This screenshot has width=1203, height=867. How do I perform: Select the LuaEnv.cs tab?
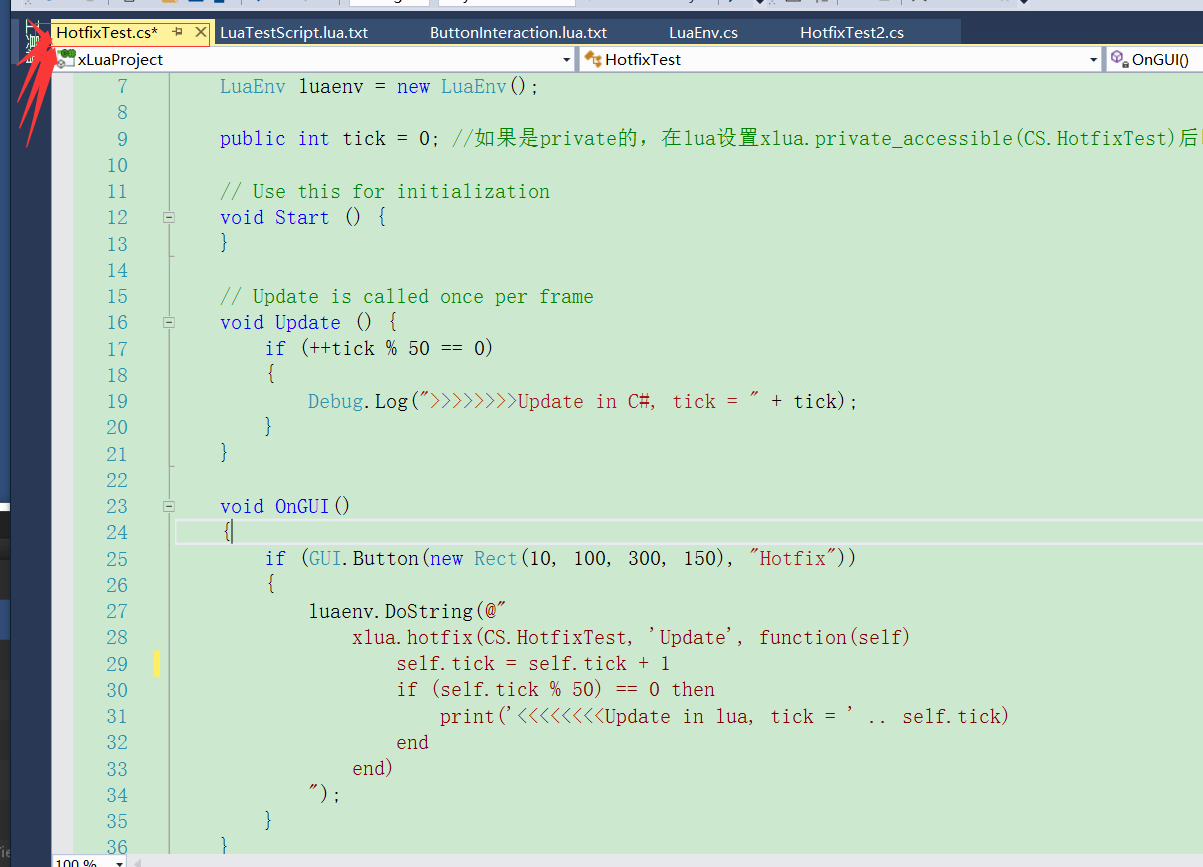pyautogui.click(x=703, y=33)
